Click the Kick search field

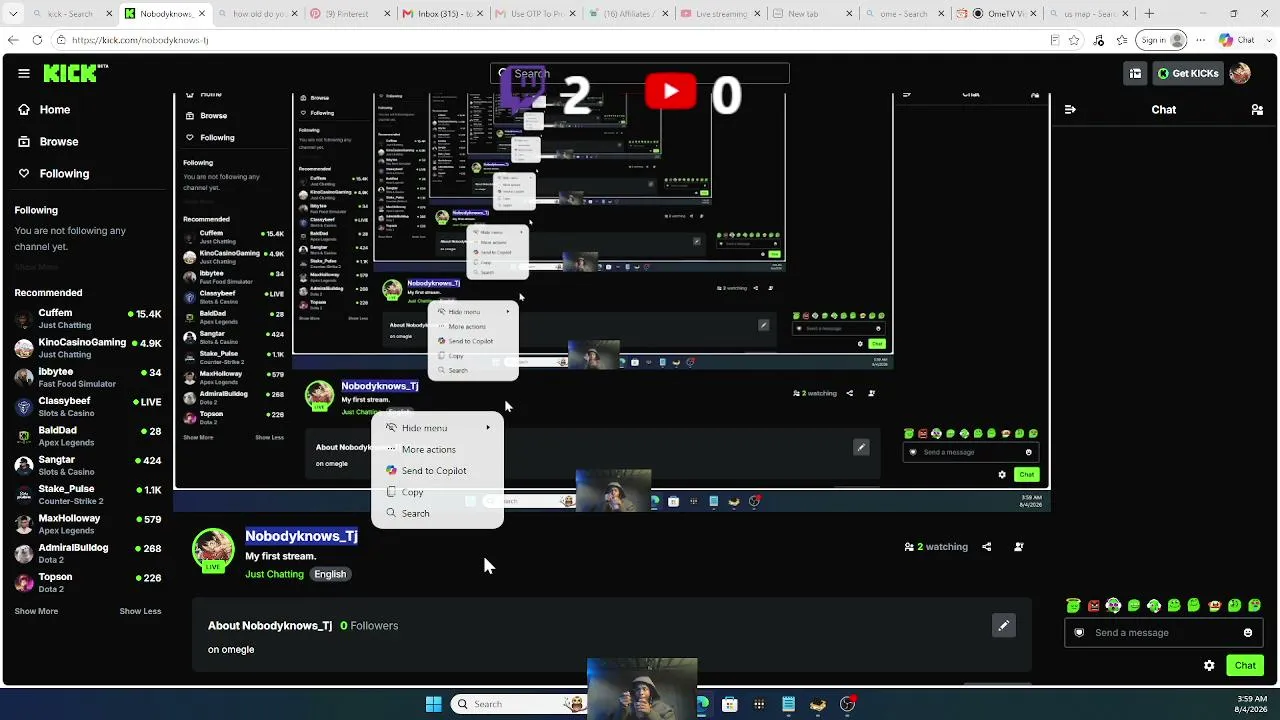pyautogui.click(x=640, y=73)
